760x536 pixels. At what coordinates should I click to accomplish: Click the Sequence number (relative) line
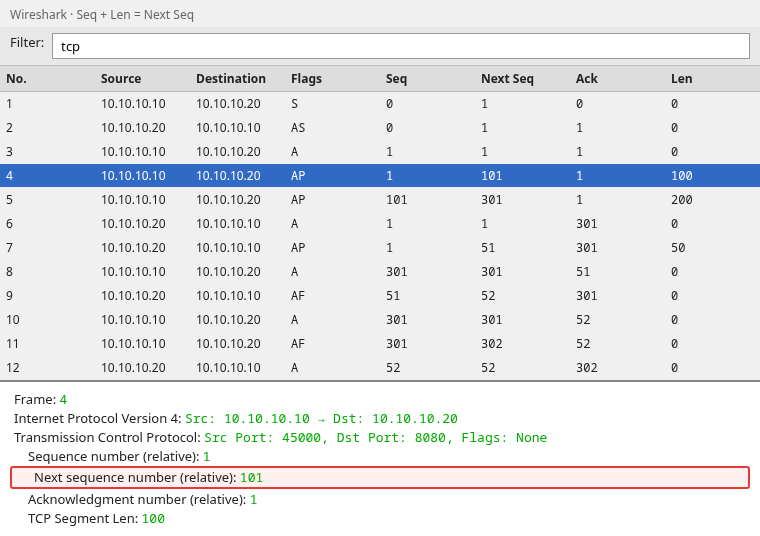tap(119, 457)
